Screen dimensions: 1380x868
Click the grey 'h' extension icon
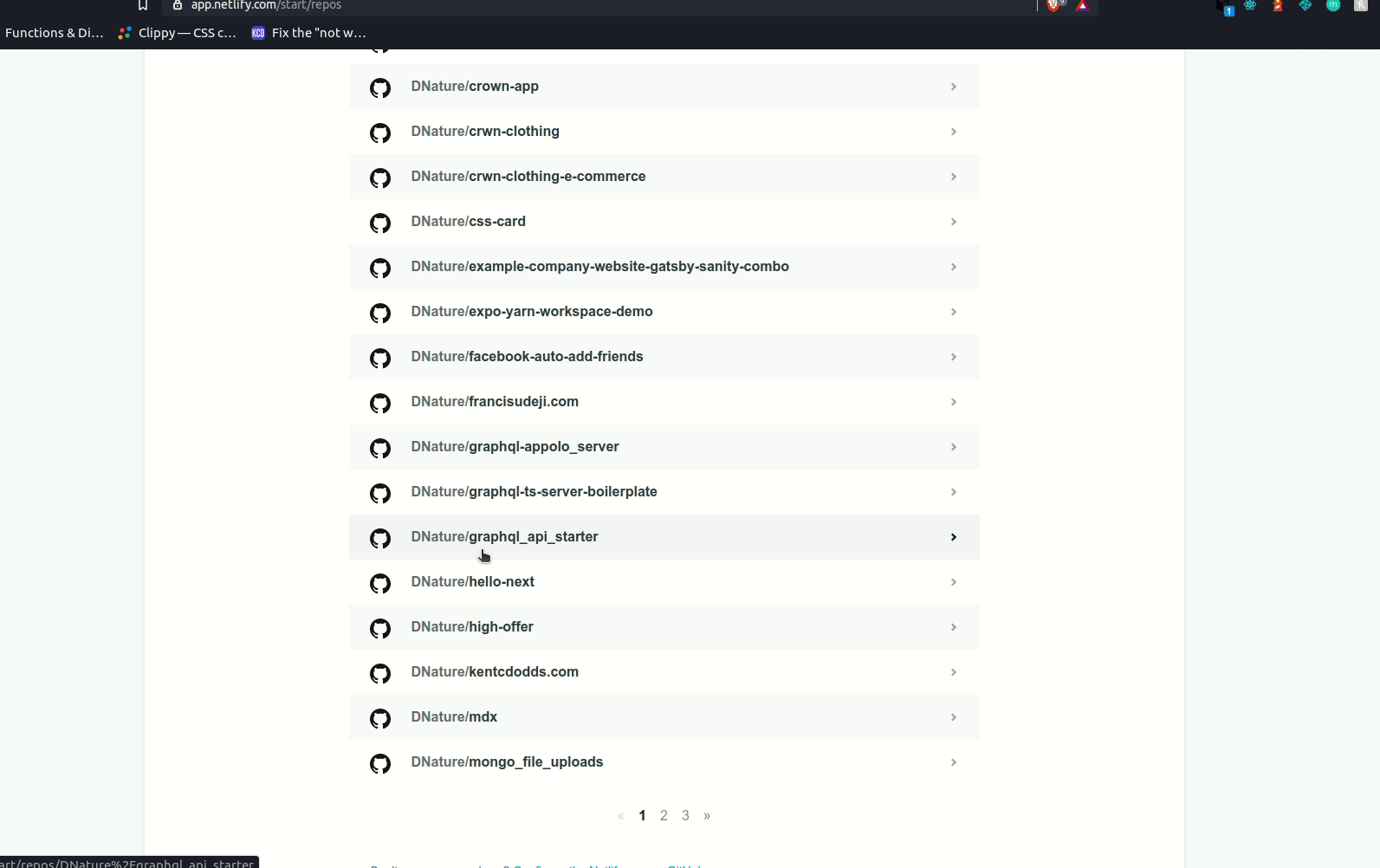pos(1361,5)
